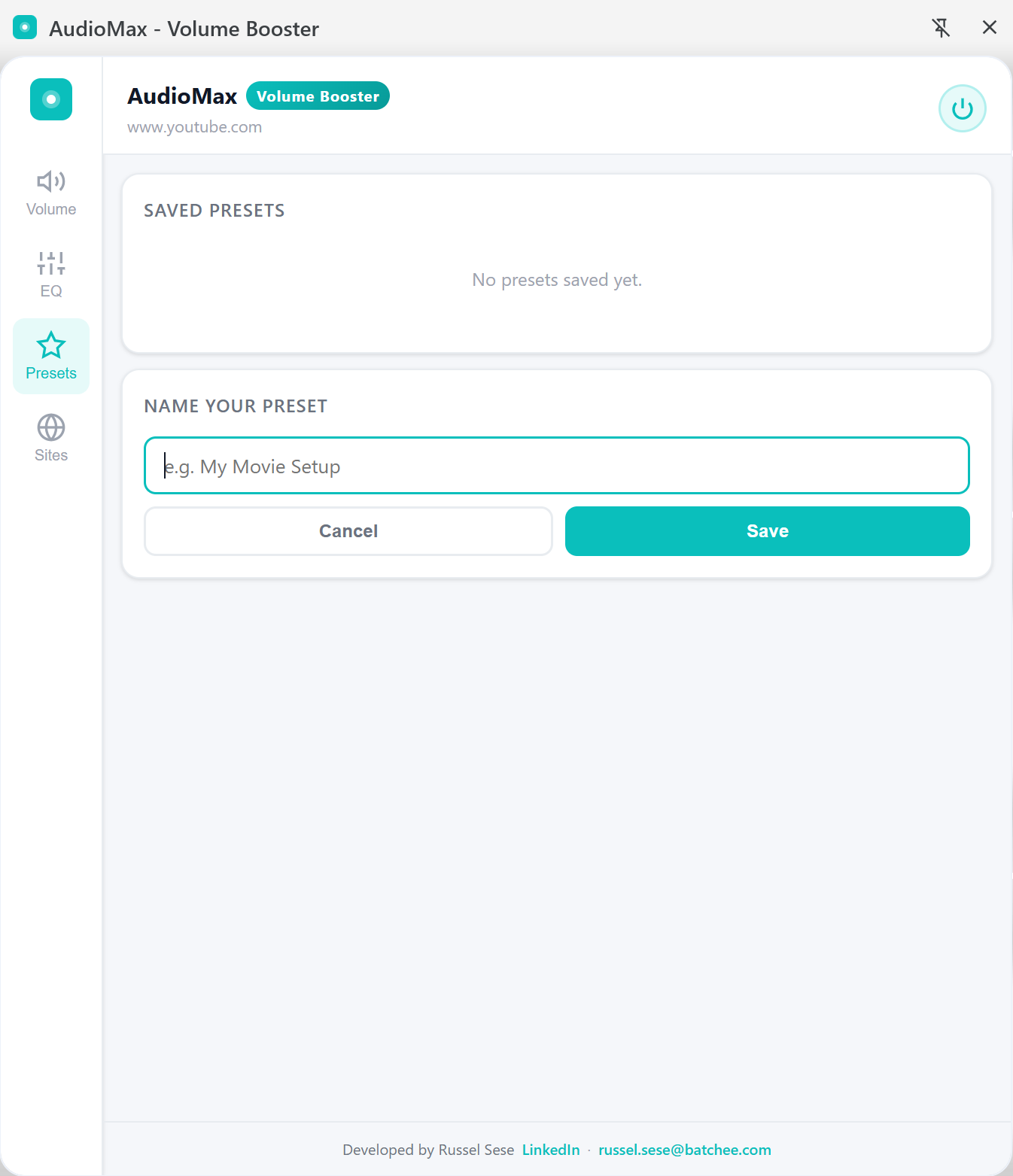The width and height of the screenshot is (1013, 1176).
Task: Click the AudioMax logo in the sidebar
Action: pos(51,99)
